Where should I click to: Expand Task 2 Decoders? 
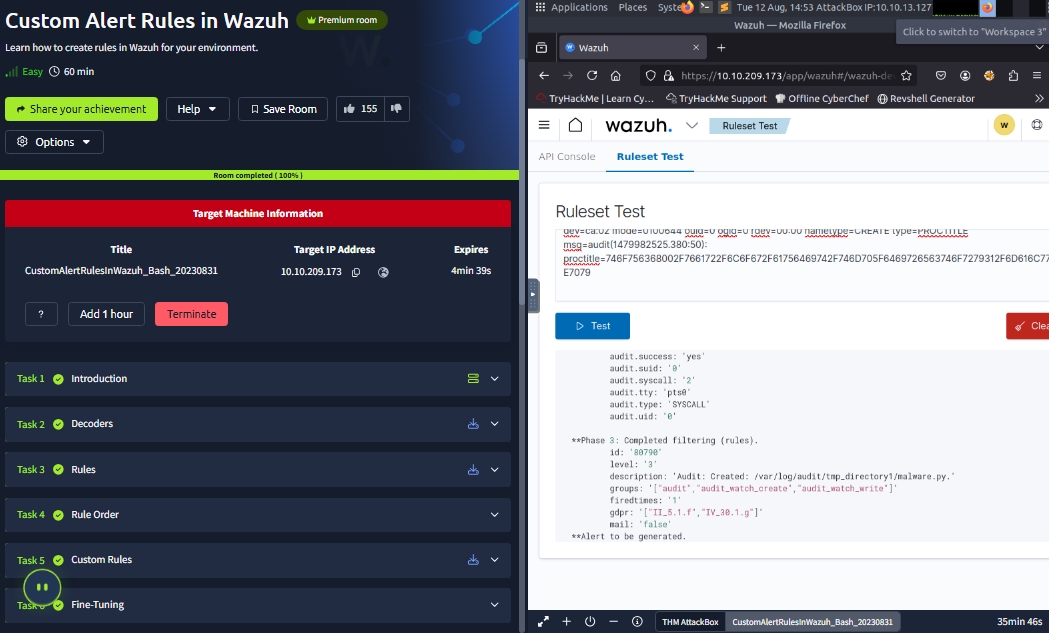(x=494, y=424)
